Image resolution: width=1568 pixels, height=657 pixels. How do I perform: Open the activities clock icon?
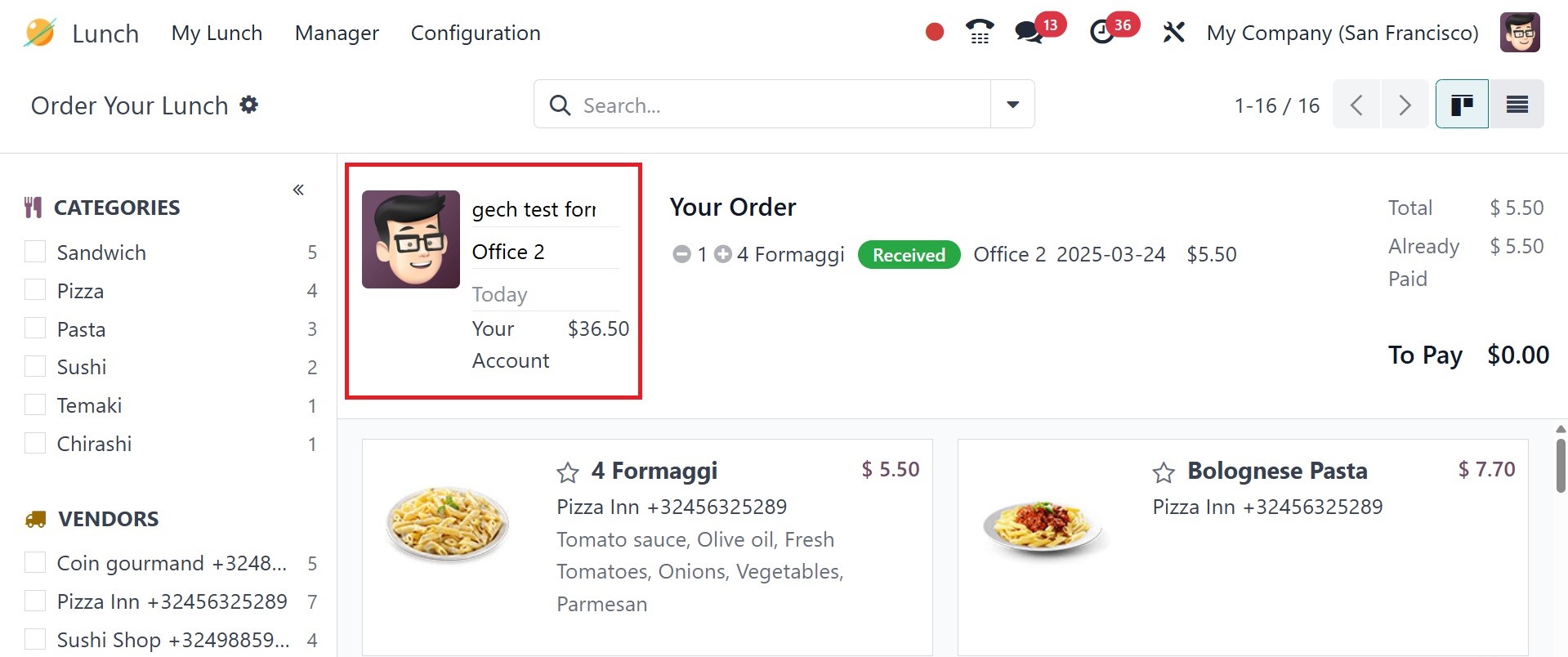point(1102,33)
